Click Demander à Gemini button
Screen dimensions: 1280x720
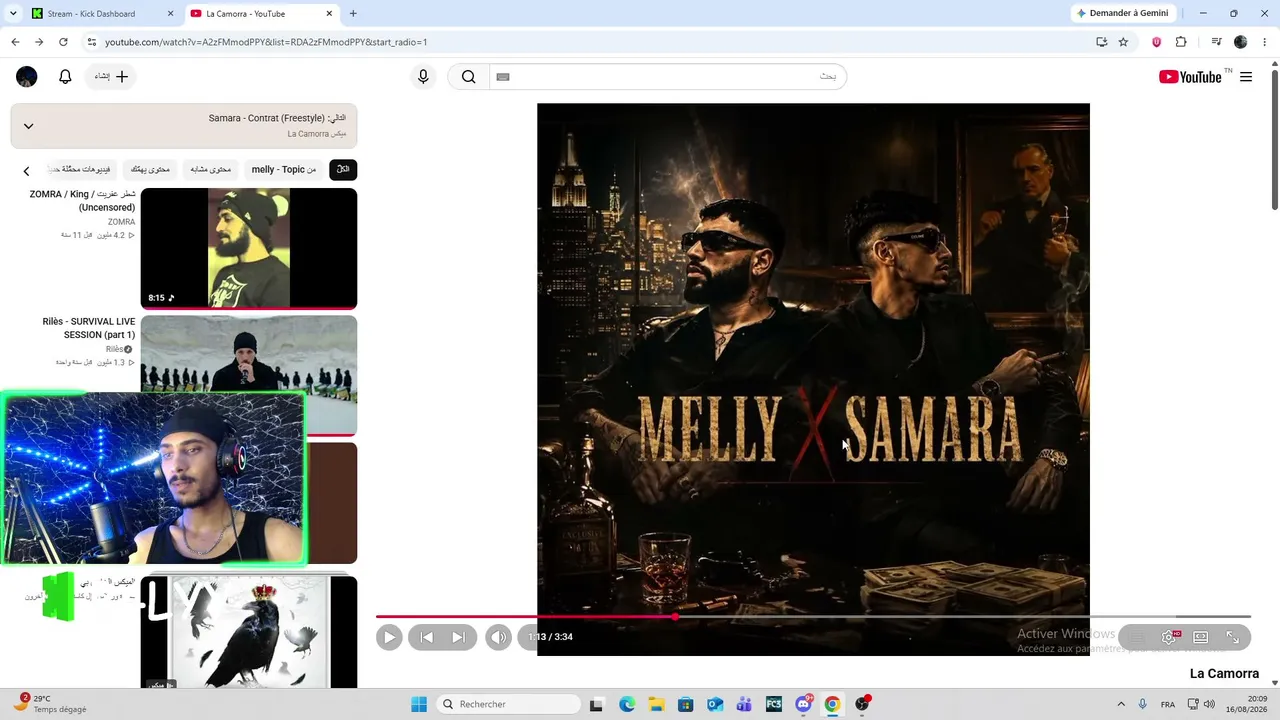(x=1122, y=13)
